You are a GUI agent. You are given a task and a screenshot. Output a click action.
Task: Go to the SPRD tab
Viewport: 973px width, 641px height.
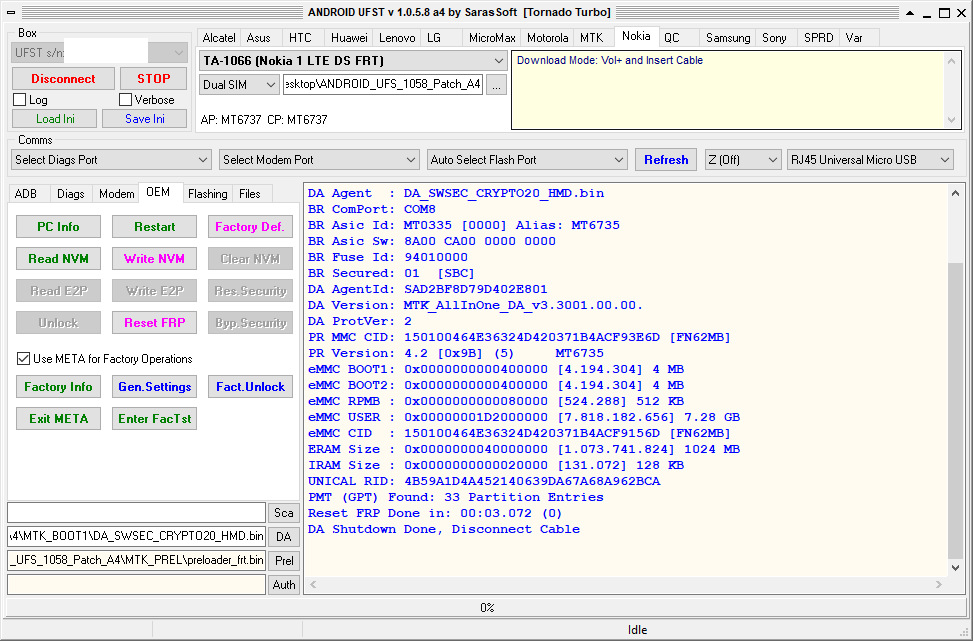coord(818,38)
